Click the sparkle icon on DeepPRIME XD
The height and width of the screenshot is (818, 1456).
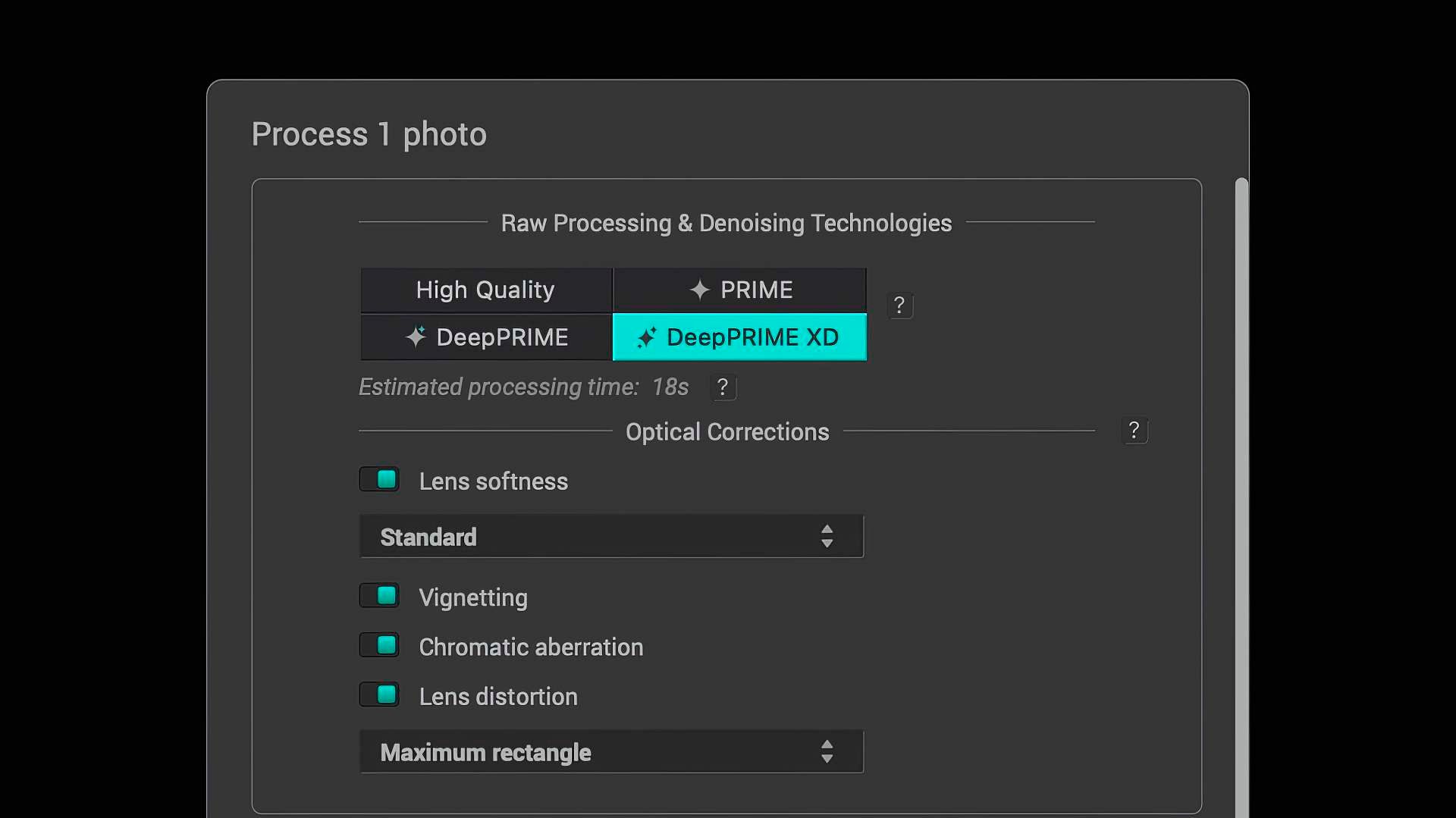pos(646,337)
